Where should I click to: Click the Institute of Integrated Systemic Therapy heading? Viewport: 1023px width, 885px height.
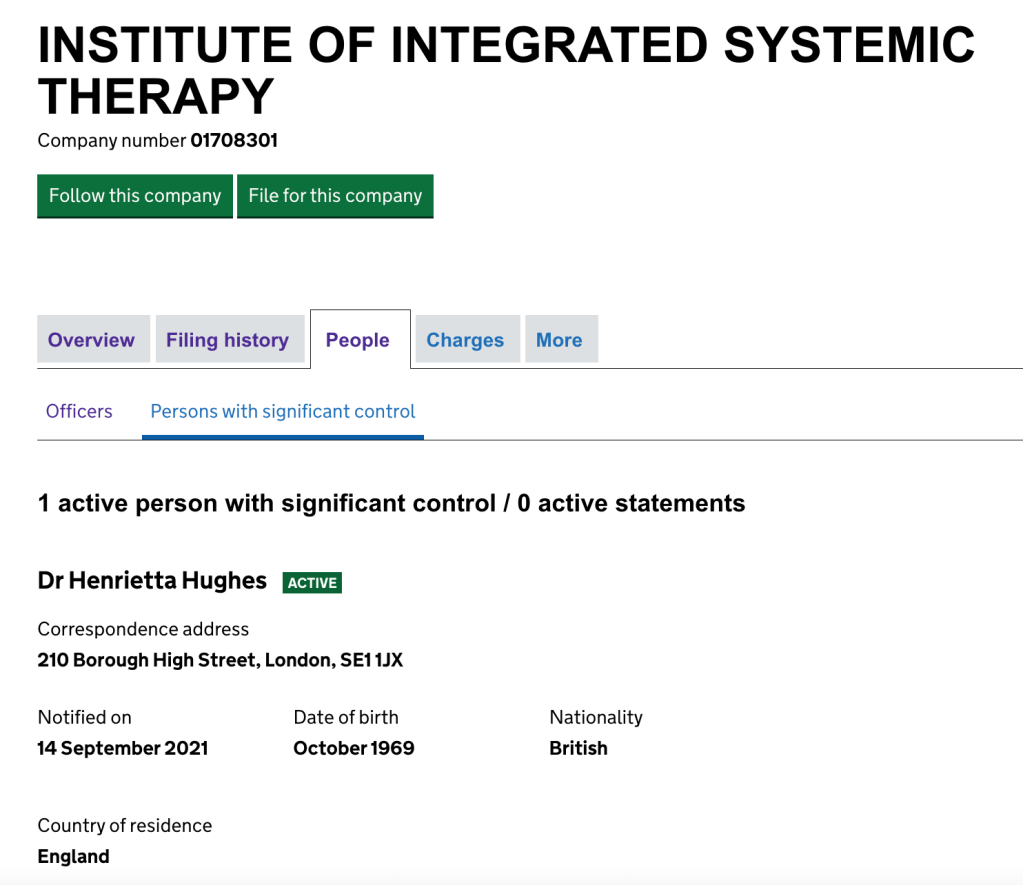click(505, 70)
